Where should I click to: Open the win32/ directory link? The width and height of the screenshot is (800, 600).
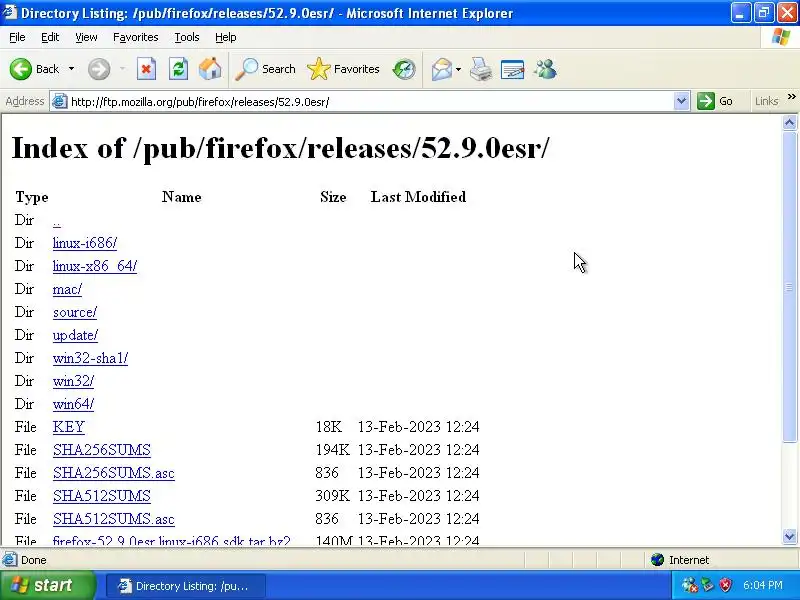[x=73, y=381]
